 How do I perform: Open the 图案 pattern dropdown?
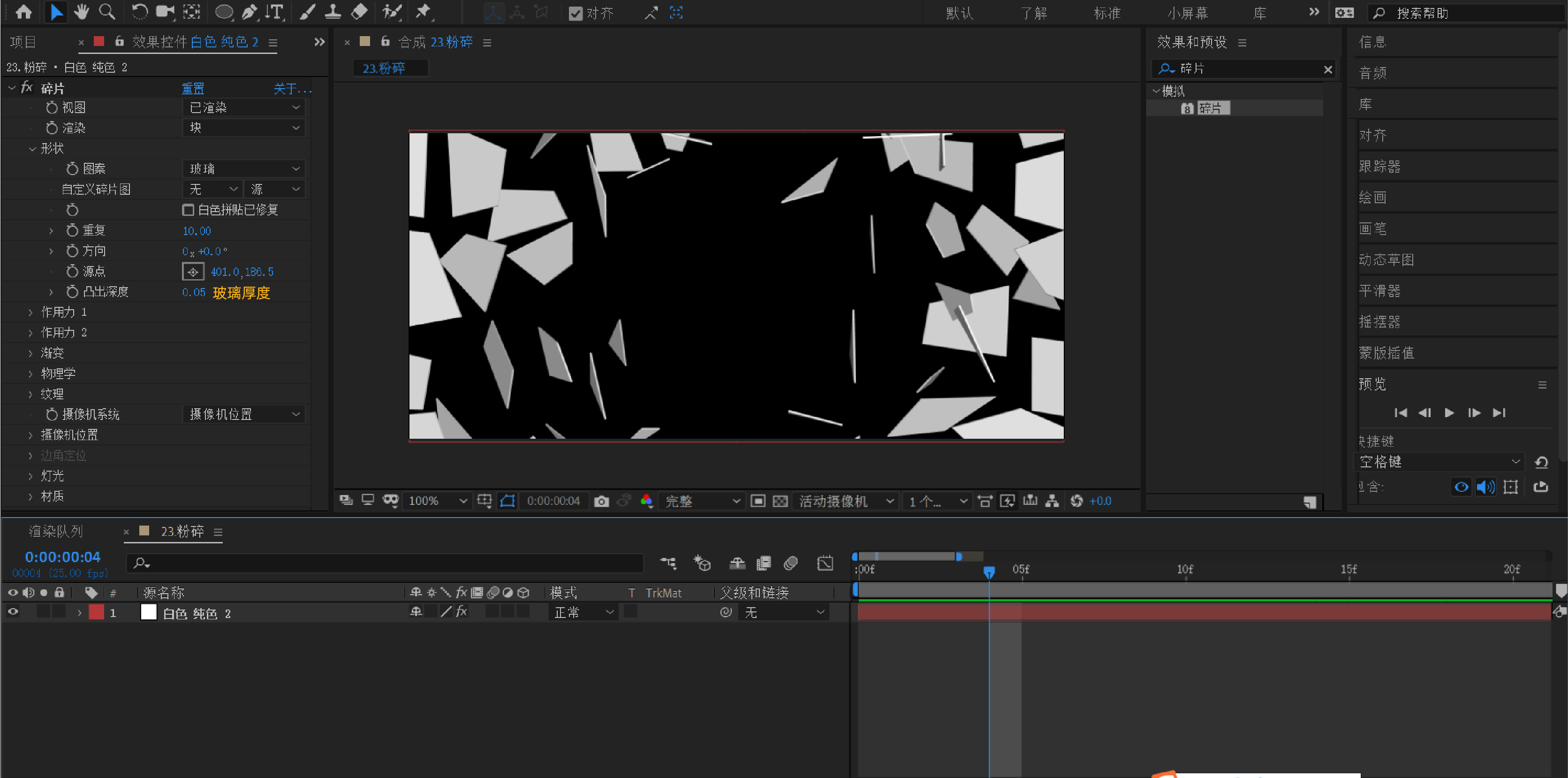[x=243, y=168]
